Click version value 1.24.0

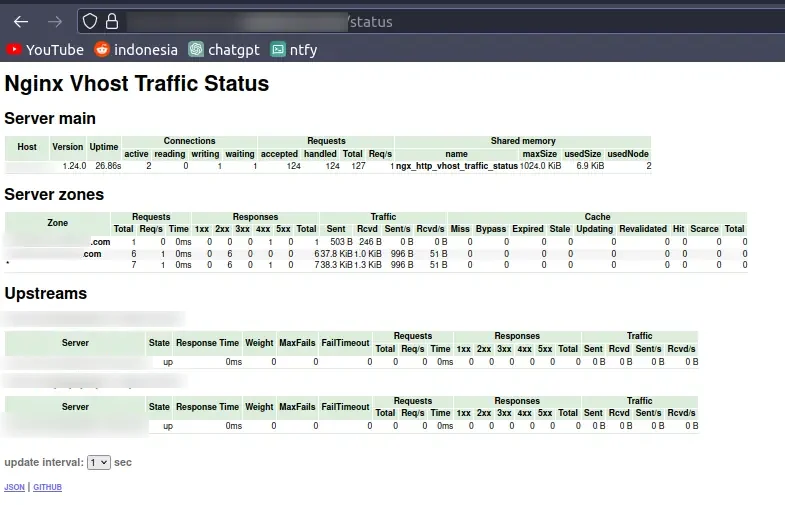tap(74, 166)
